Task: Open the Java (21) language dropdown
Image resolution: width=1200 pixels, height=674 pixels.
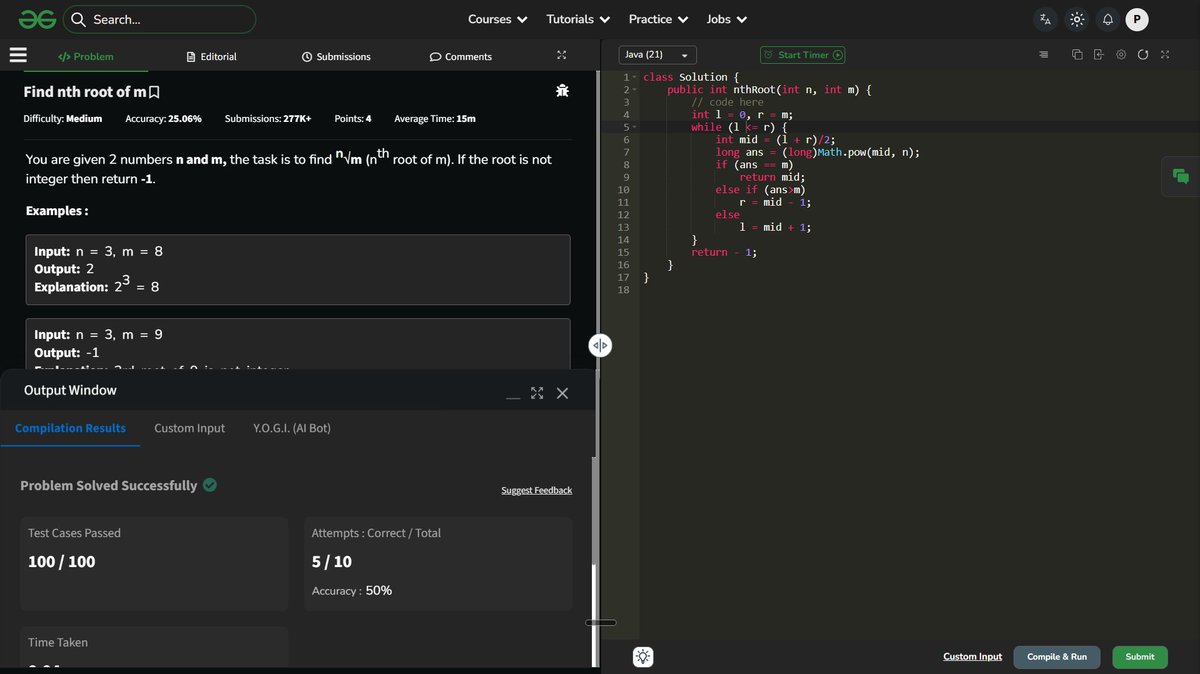Action: pyautogui.click(x=657, y=55)
